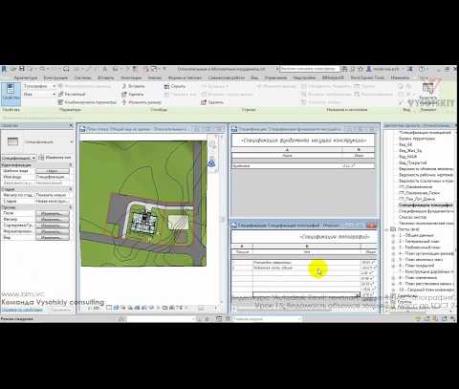
Task: Click the Save icon in quick access toolbar
Action: click(x=22, y=69)
